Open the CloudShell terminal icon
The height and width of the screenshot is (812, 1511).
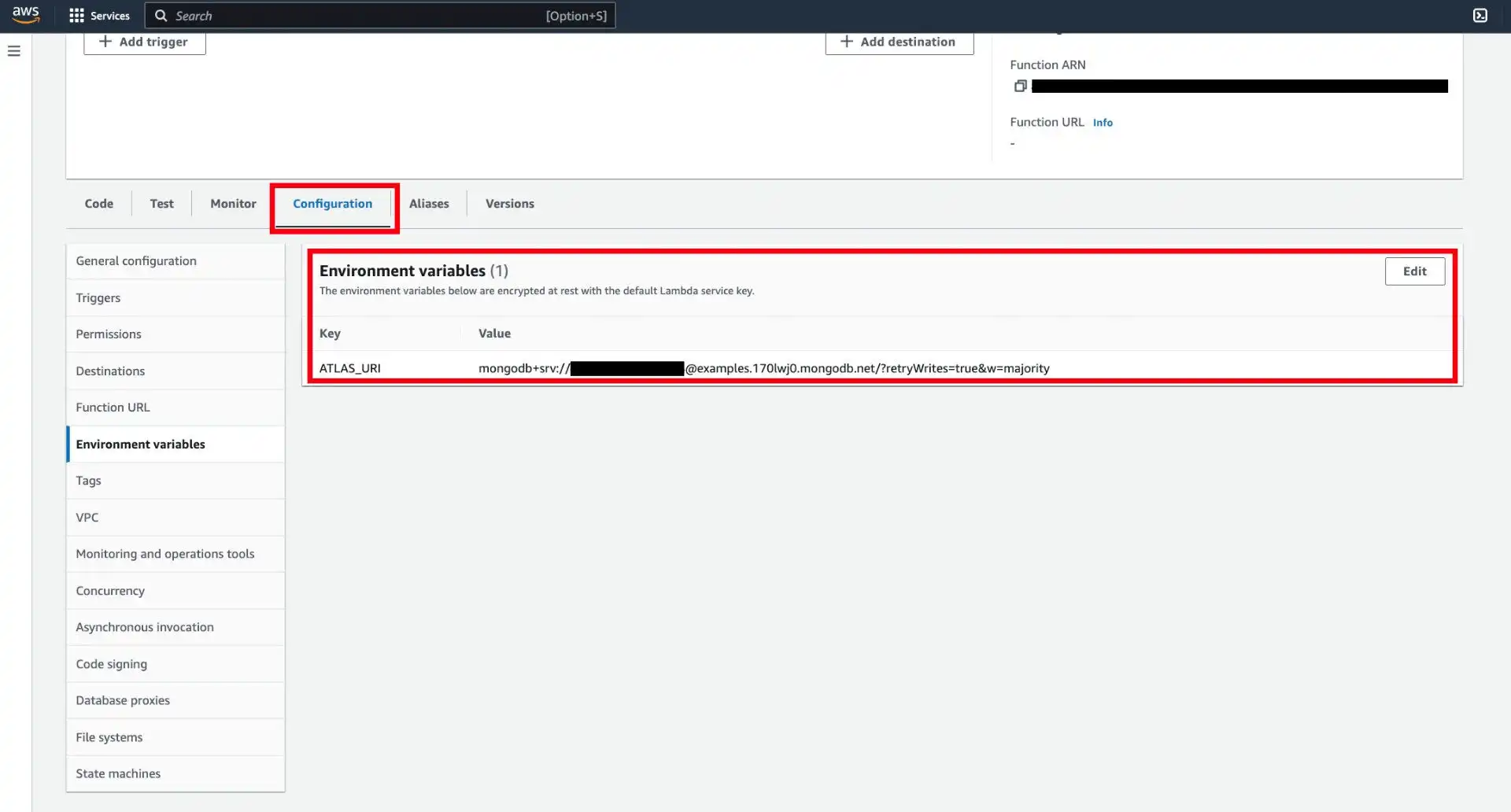point(1480,15)
